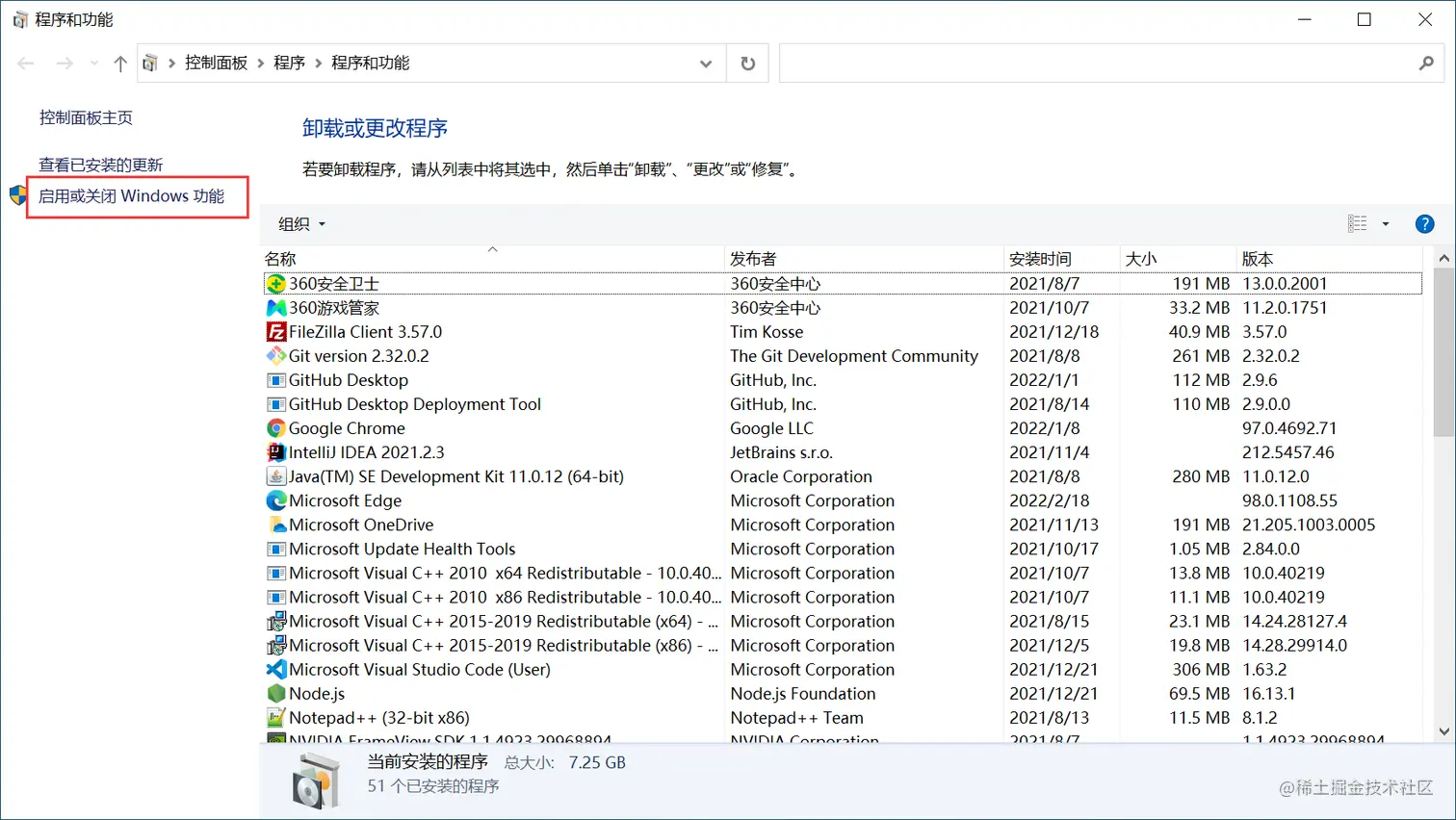
Task: Sort by the 大小 column header
Action: coord(1178,259)
